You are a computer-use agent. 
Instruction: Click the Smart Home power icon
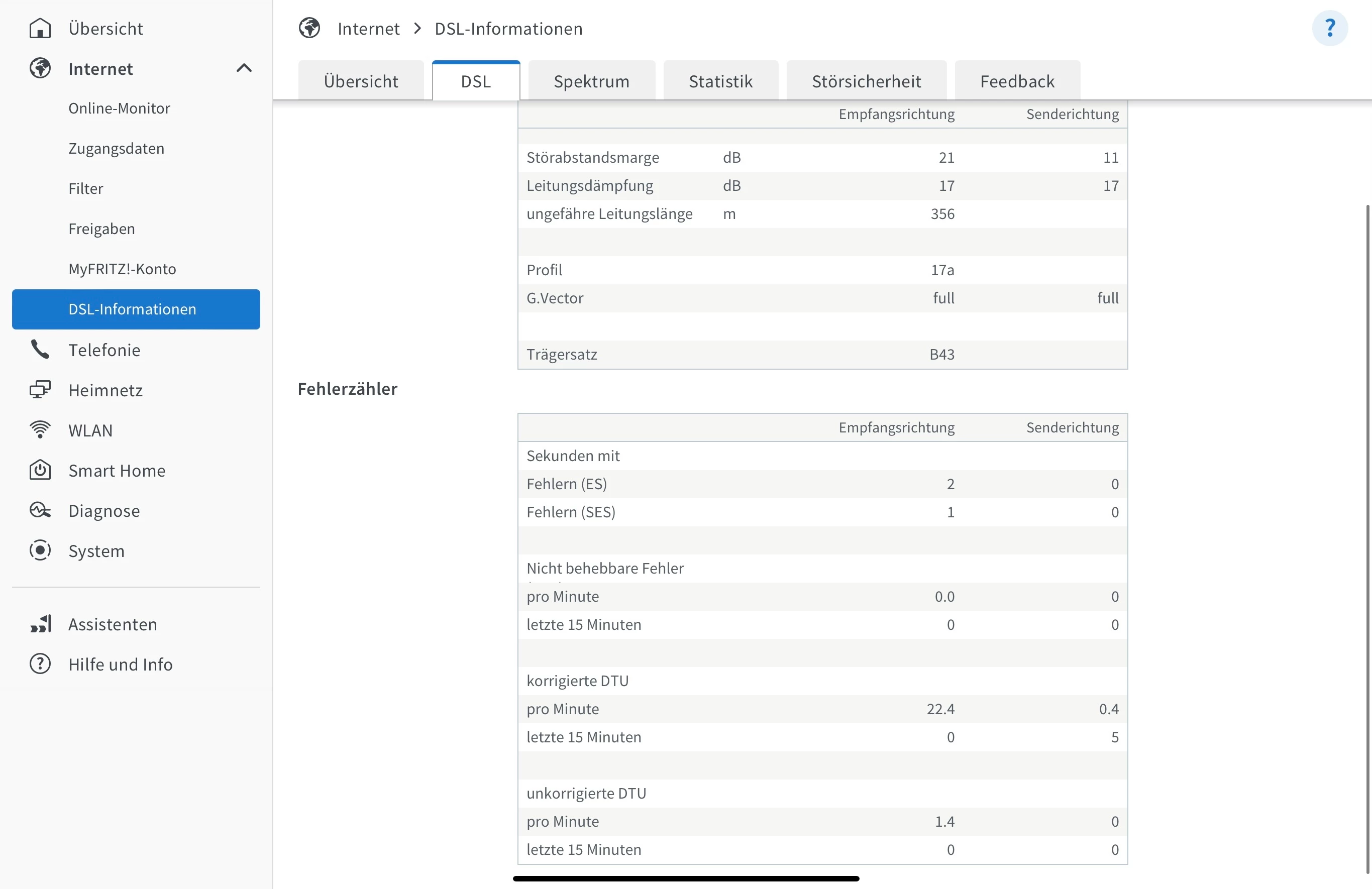pyautogui.click(x=40, y=470)
